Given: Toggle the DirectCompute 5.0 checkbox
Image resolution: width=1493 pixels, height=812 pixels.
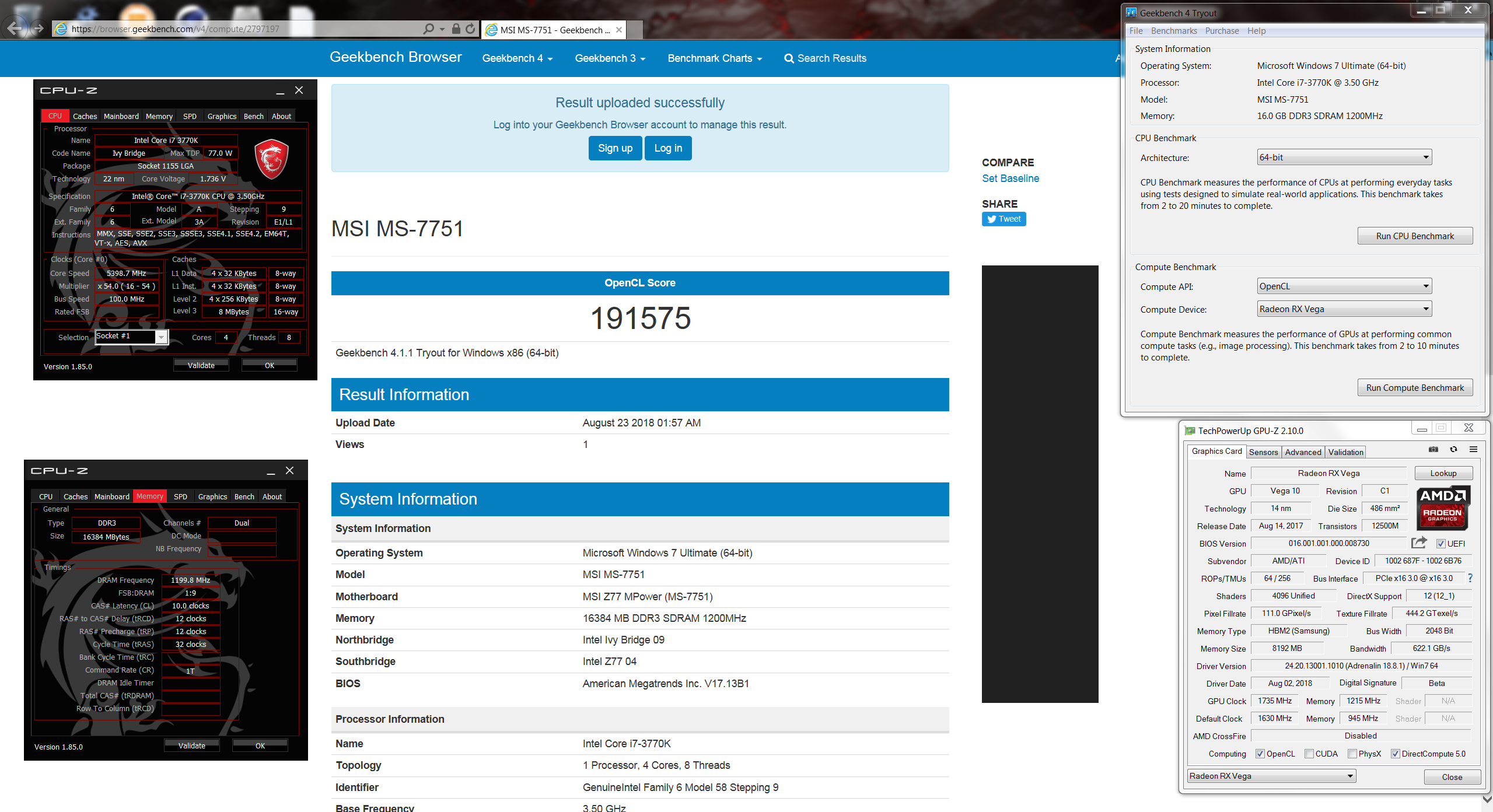Looking at the screenshot, I should pyautogui.click(x=1396, y=754).
